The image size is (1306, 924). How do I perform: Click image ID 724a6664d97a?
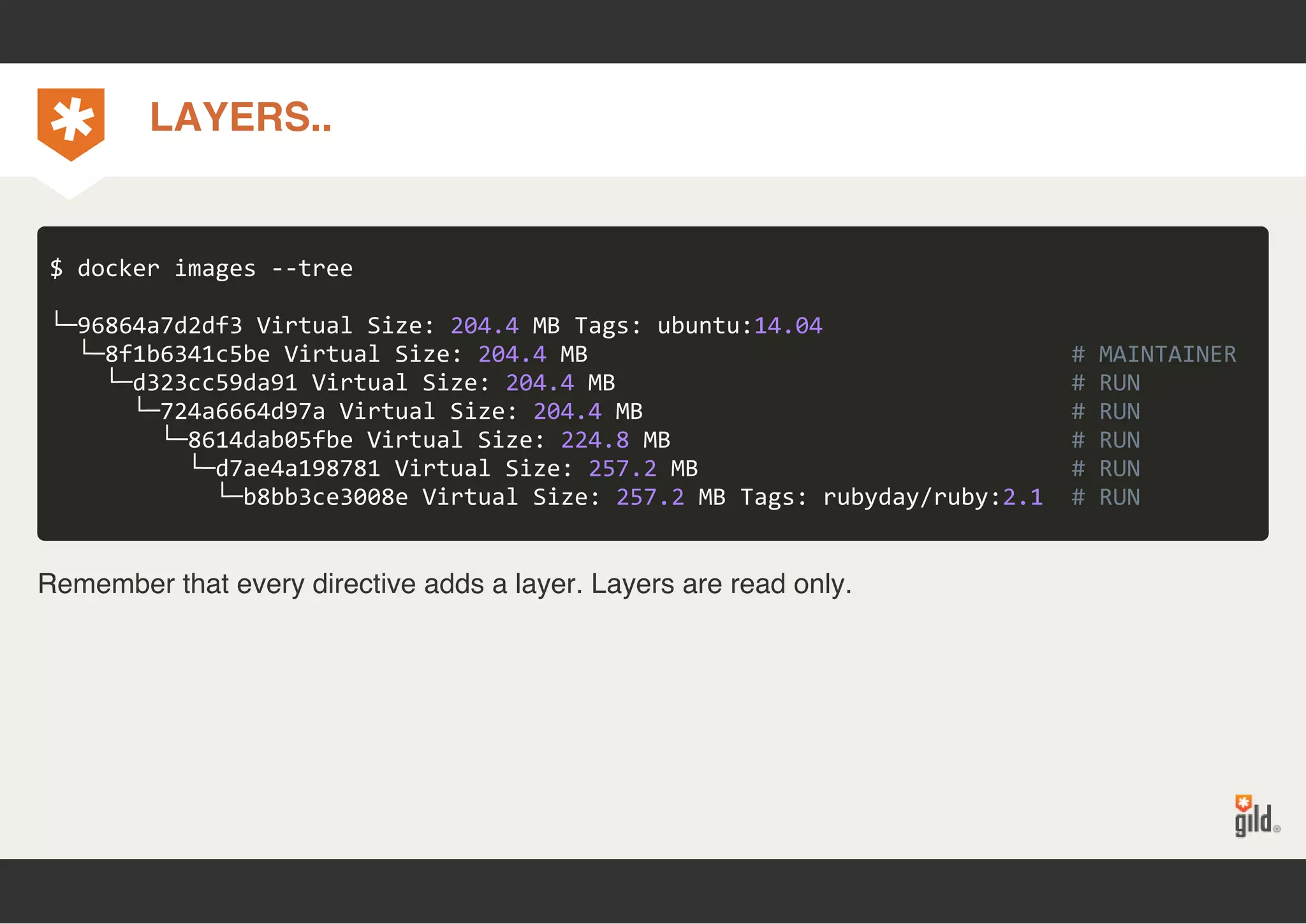242,412
